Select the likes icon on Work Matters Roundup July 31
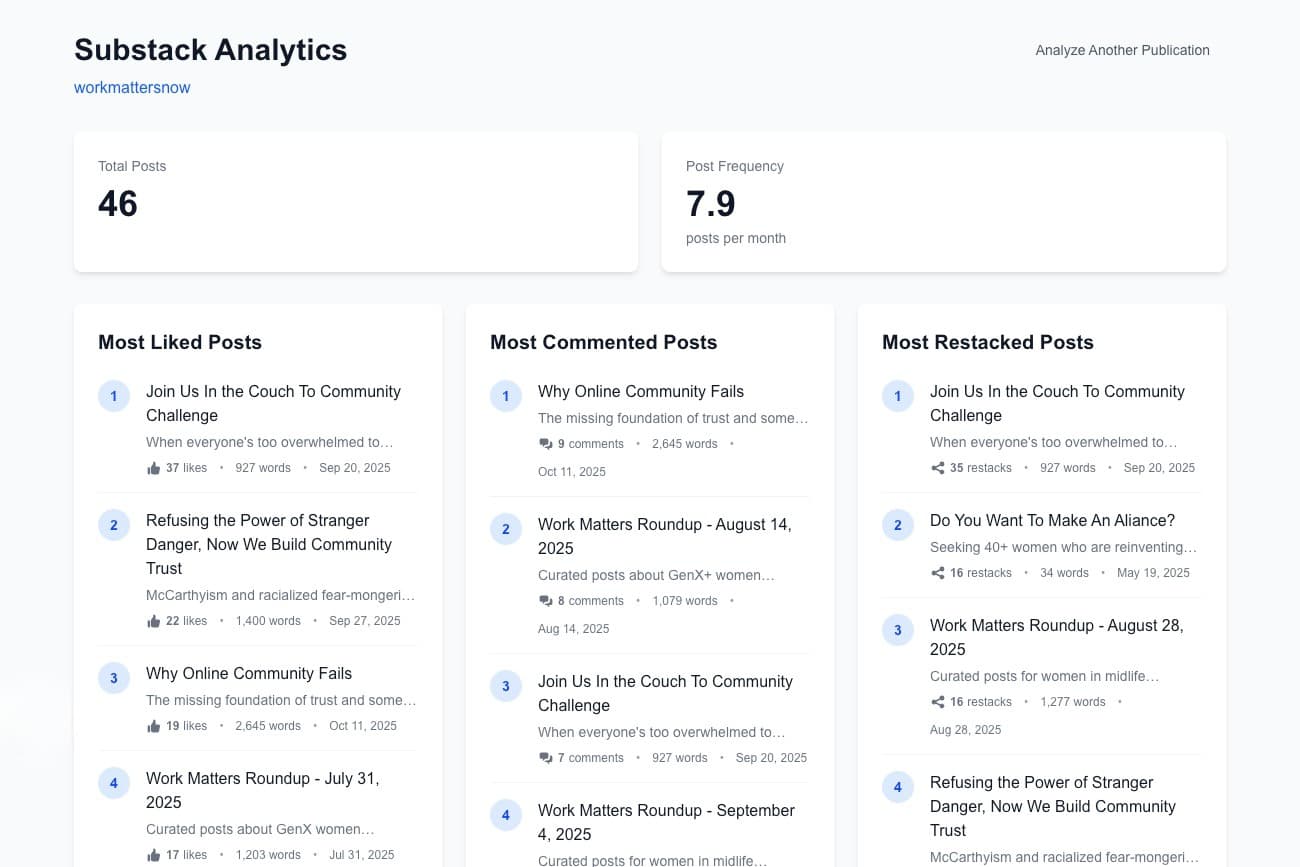 (154, 854)
